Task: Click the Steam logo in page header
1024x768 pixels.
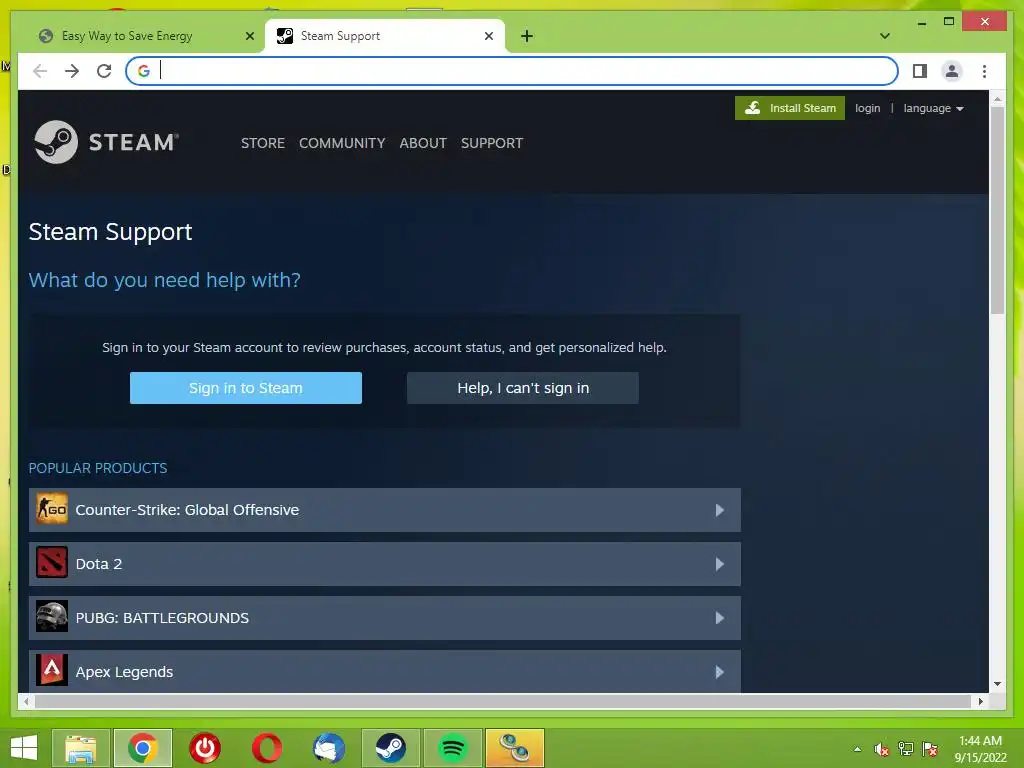Action: point(106,142)
